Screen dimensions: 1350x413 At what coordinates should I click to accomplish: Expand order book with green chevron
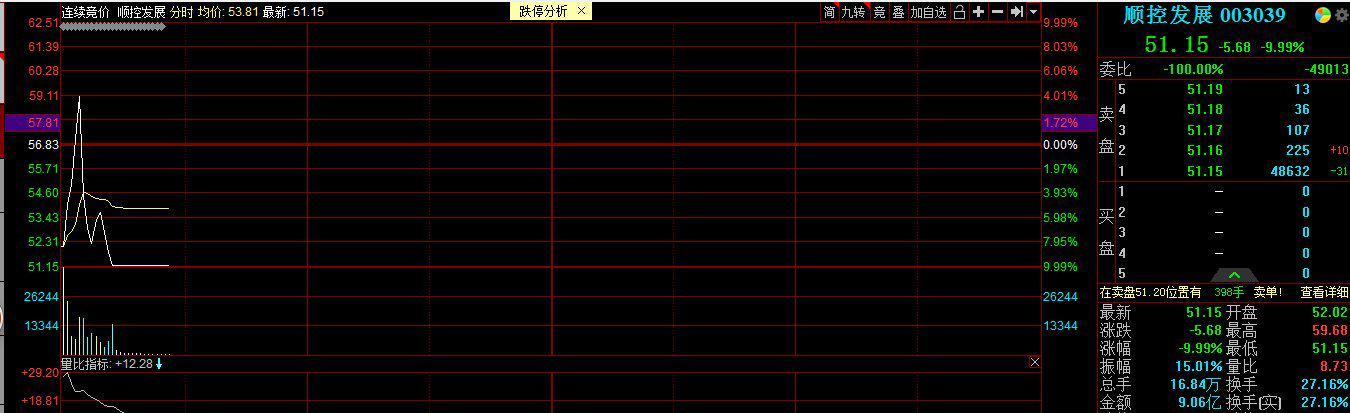(x=1234, y=275)
